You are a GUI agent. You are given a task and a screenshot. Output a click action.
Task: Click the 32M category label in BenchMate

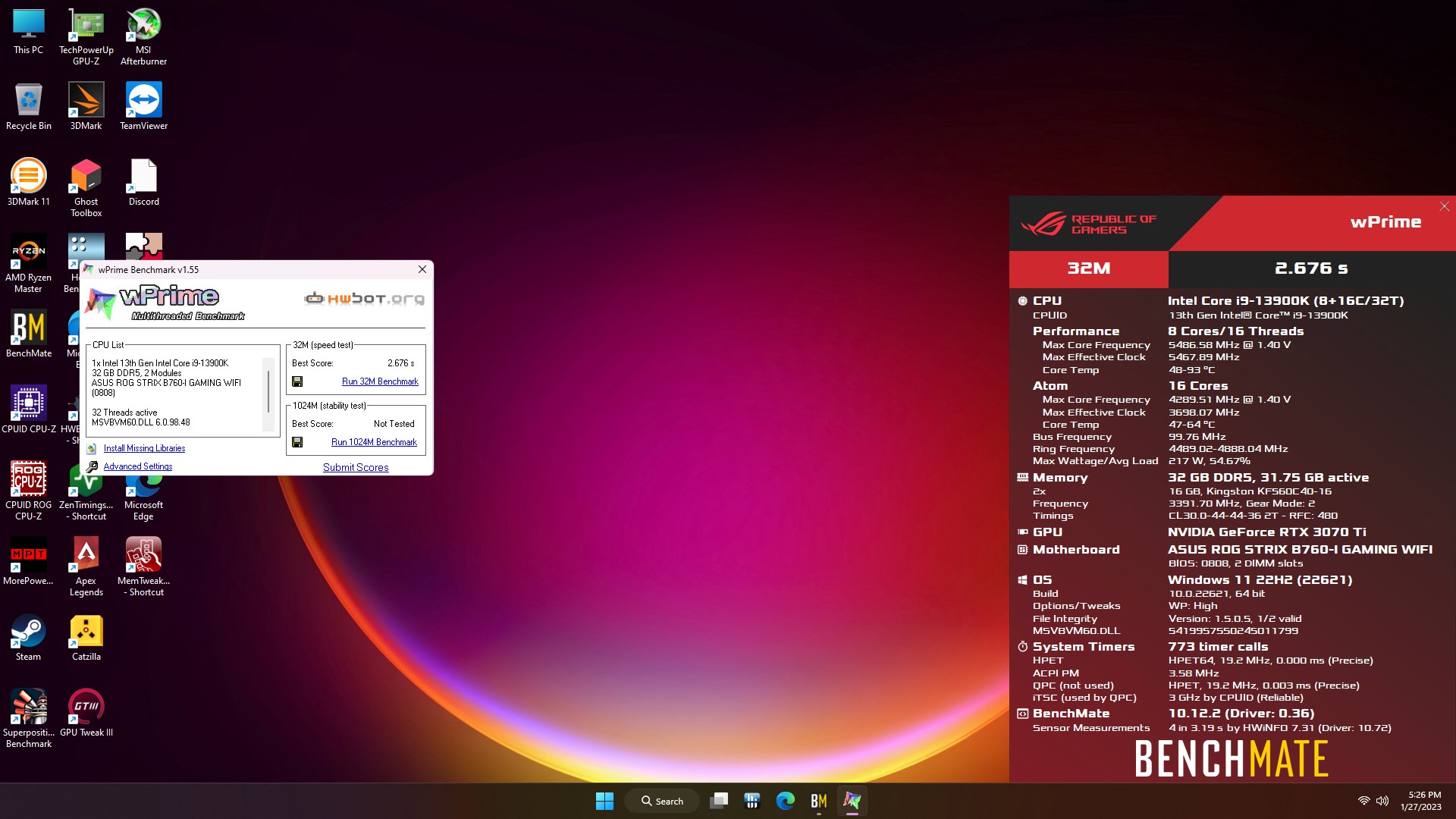[x=1088, y=268]
